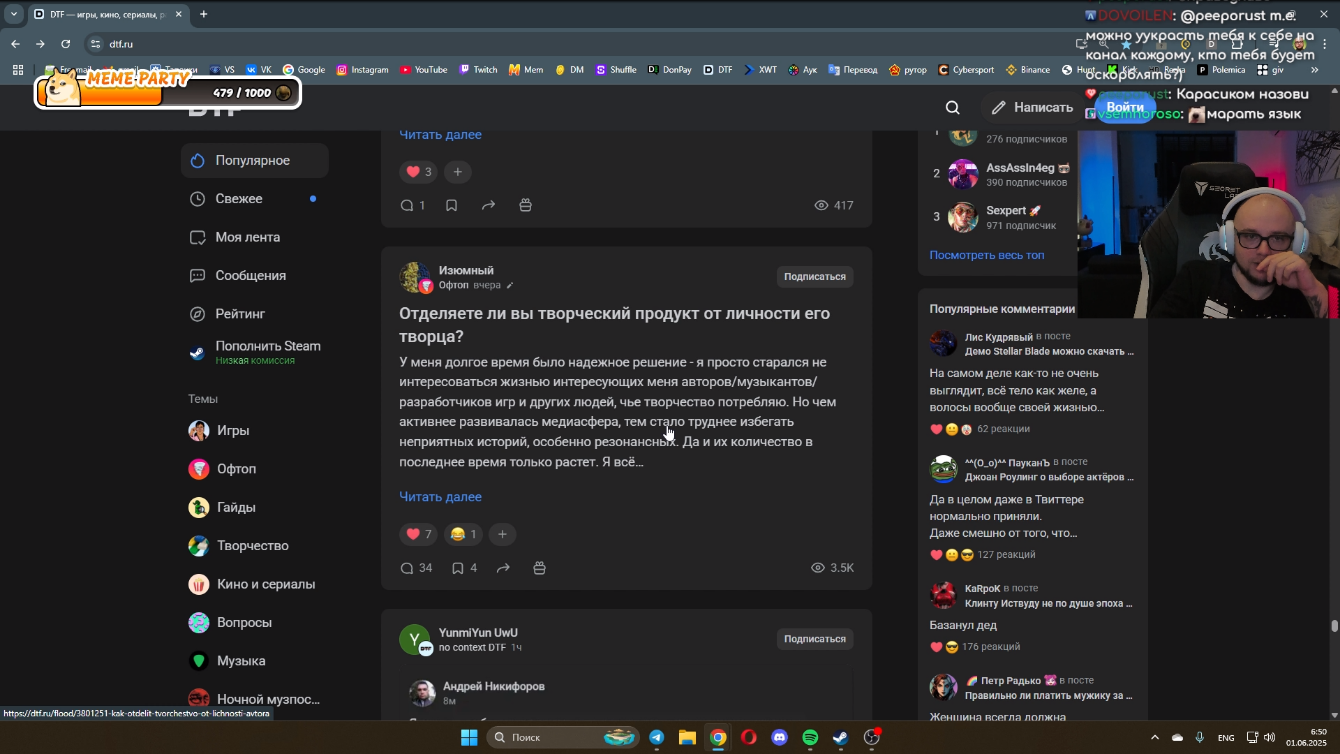Open the DonPay bookmark

point(670,70)
